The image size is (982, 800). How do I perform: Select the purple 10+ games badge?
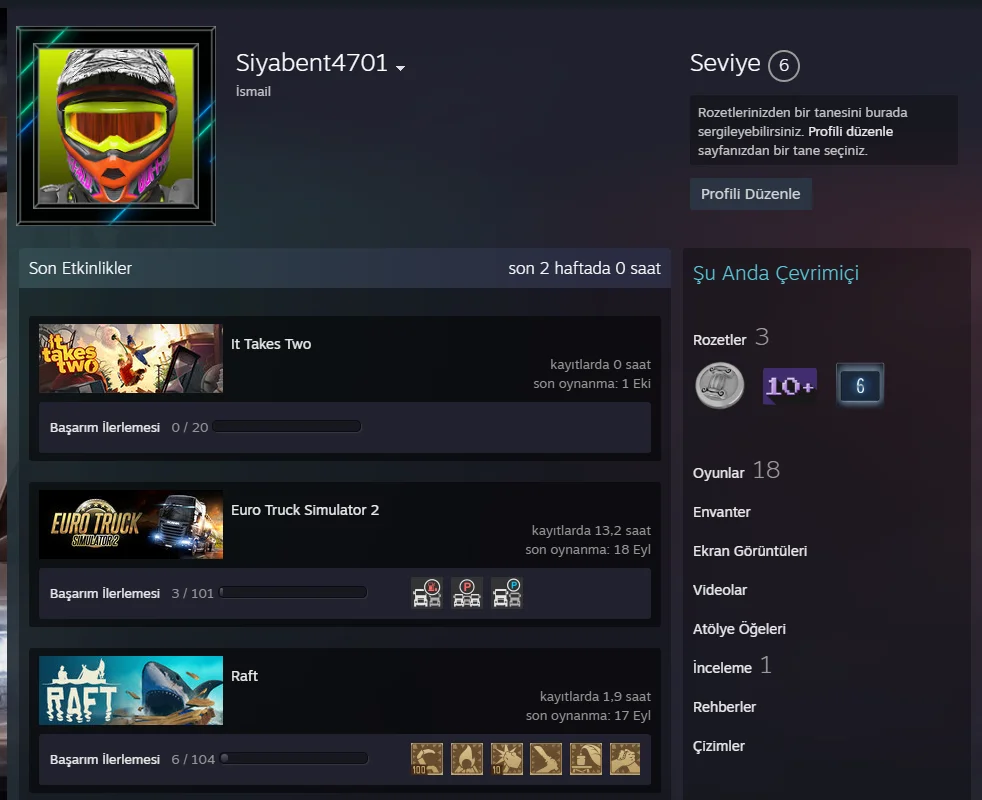click(x=790, y=385)
